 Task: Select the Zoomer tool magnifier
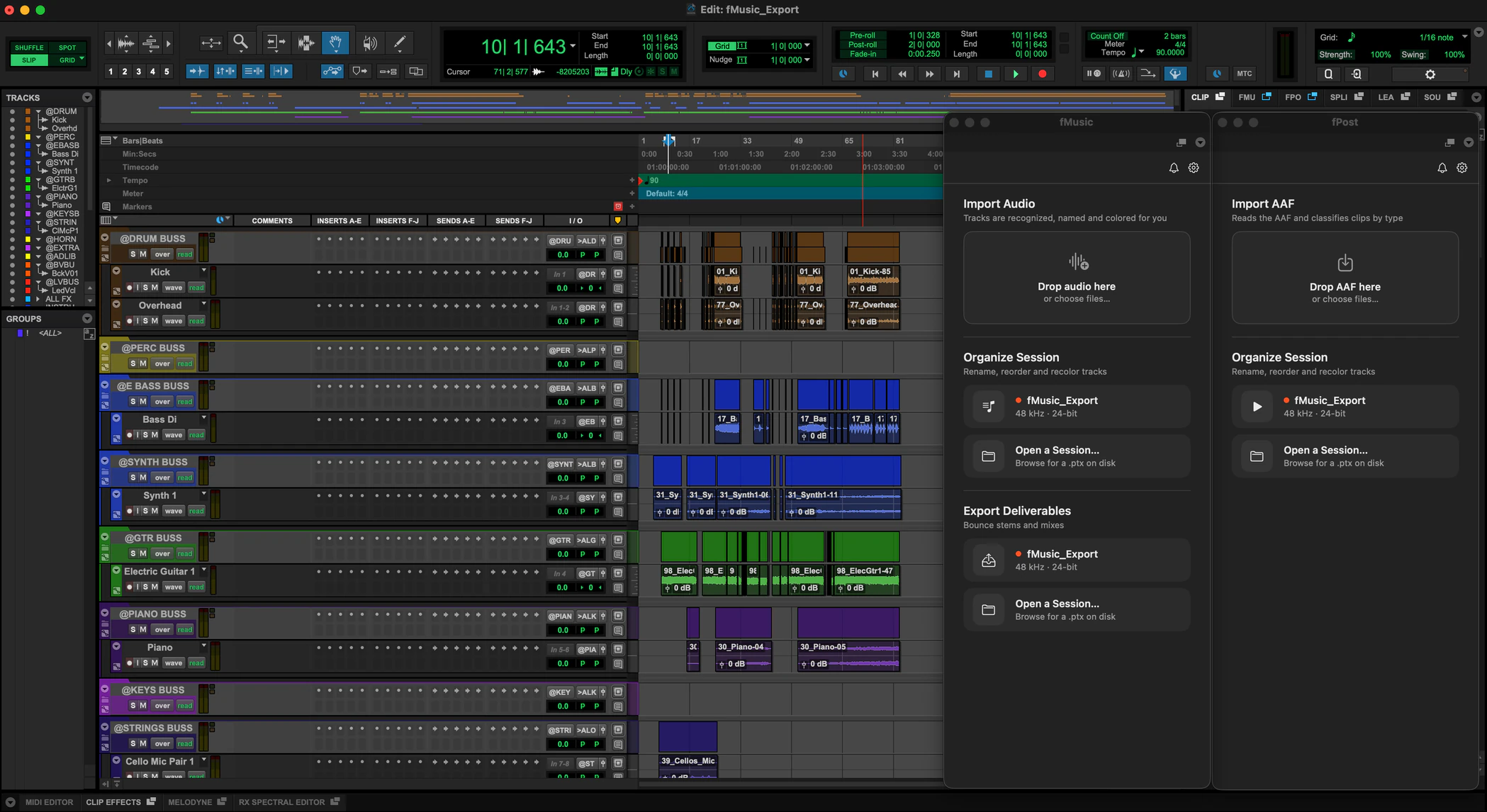point(241,43)
